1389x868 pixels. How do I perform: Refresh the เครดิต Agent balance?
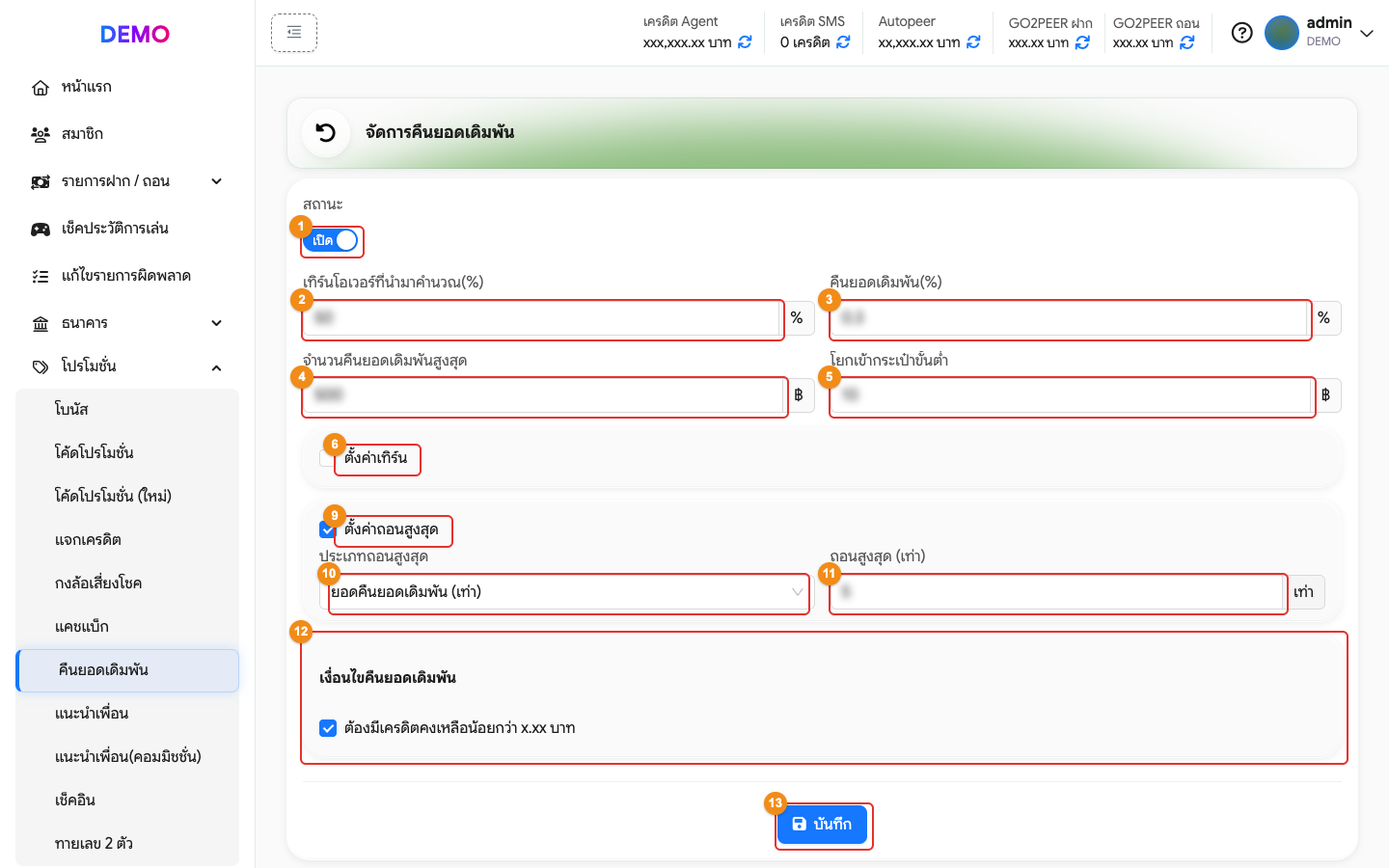click(745, 42)
